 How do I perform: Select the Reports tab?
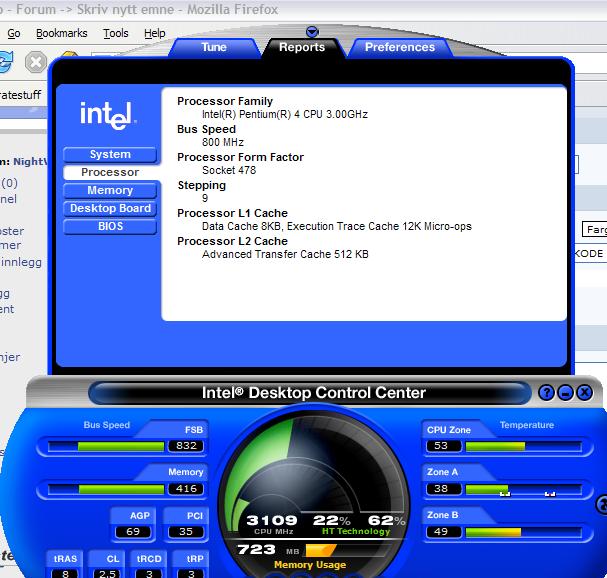tap(302, 47)
